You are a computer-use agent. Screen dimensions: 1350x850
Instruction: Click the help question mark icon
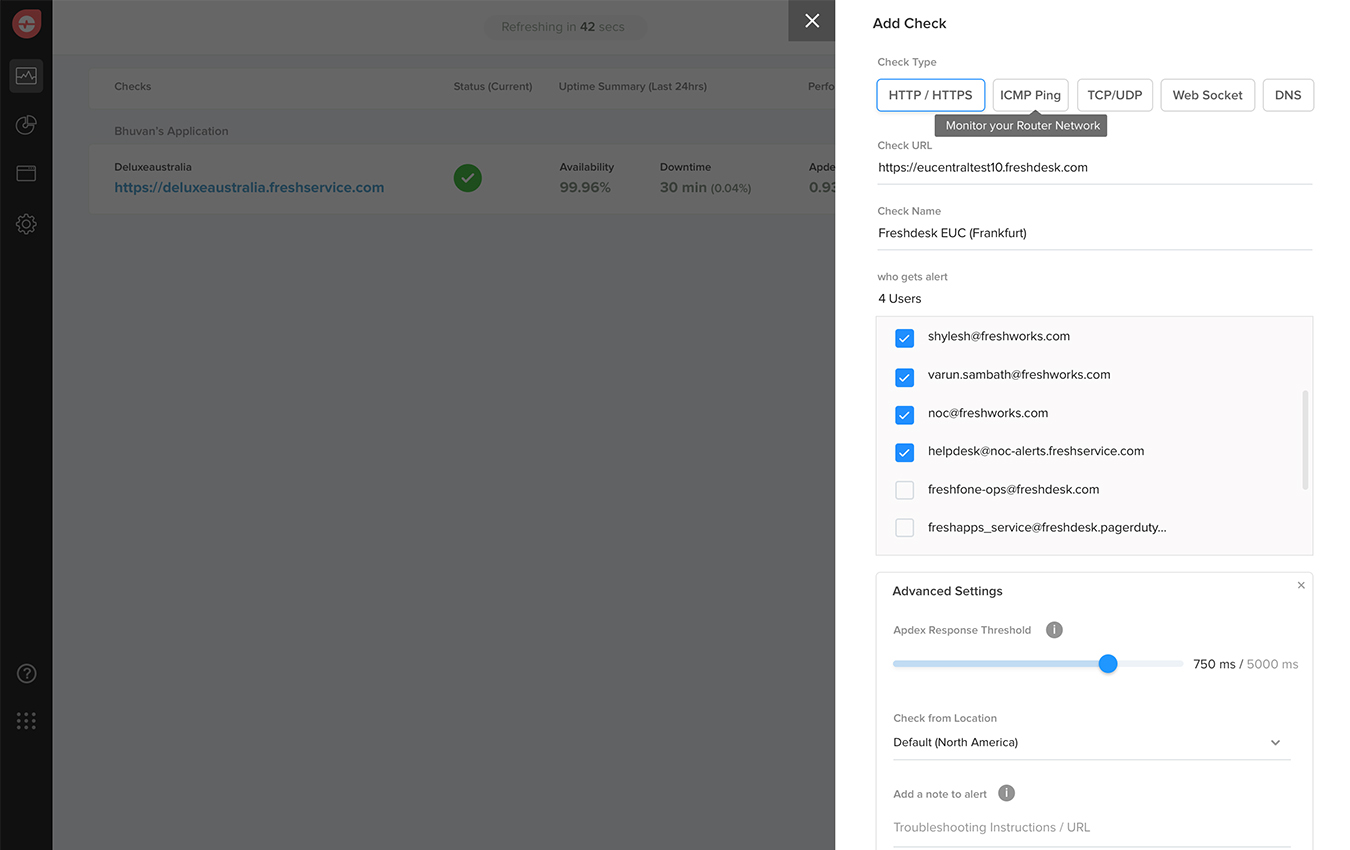26,673
